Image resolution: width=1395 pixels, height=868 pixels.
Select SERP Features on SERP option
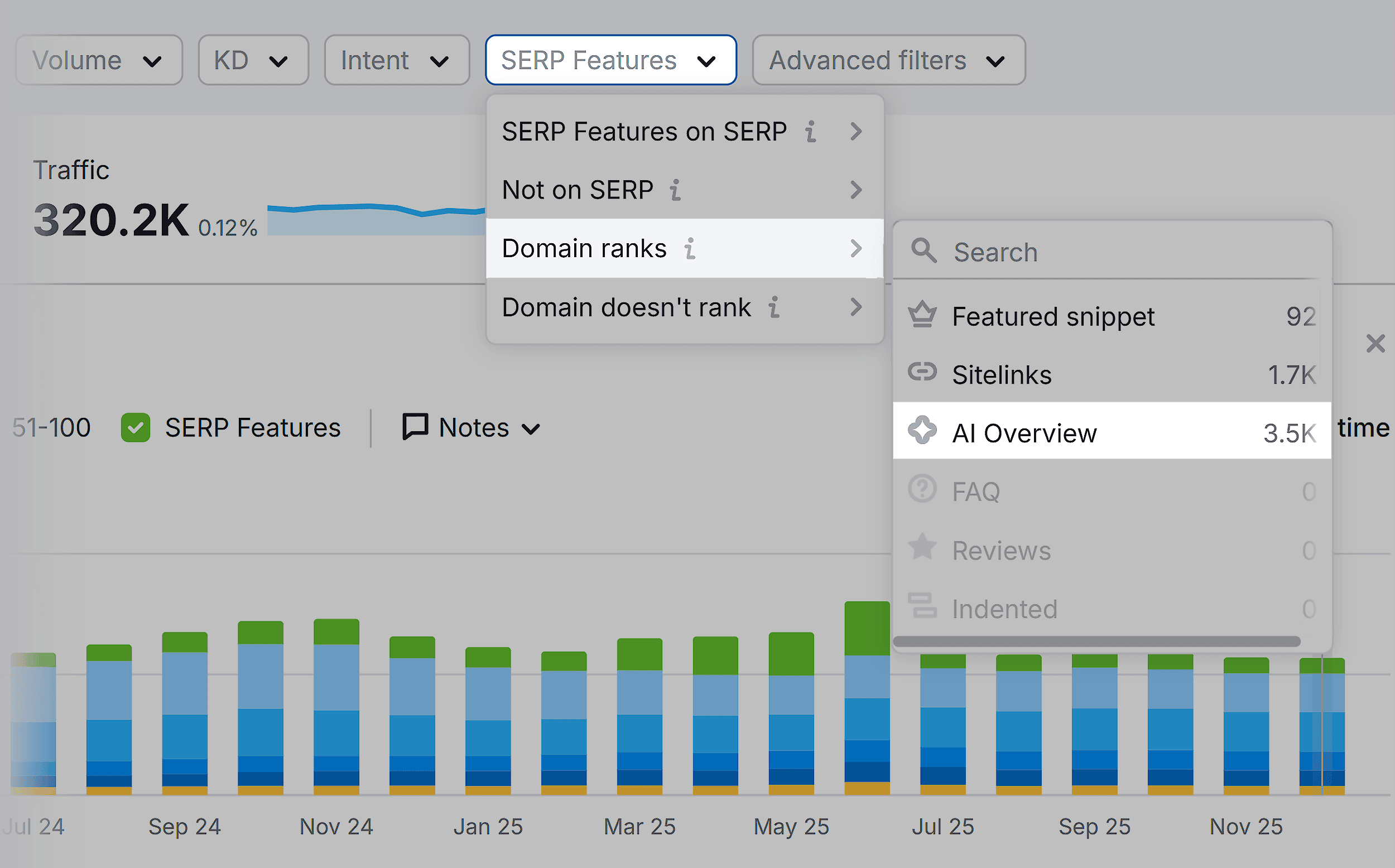pyautogui.click(x=643, y=131)
